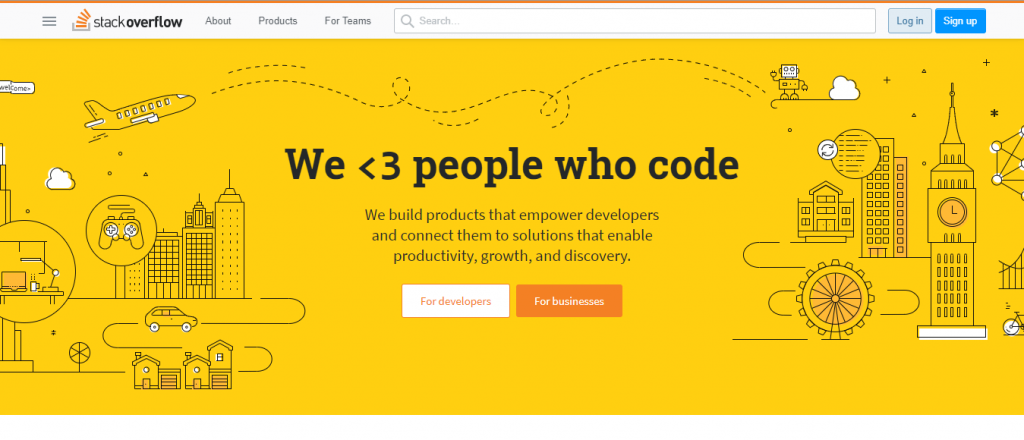This screenshot has width=1024, height=440.
Task: Open the hamburger menu icon
Action: click(49, 21)
